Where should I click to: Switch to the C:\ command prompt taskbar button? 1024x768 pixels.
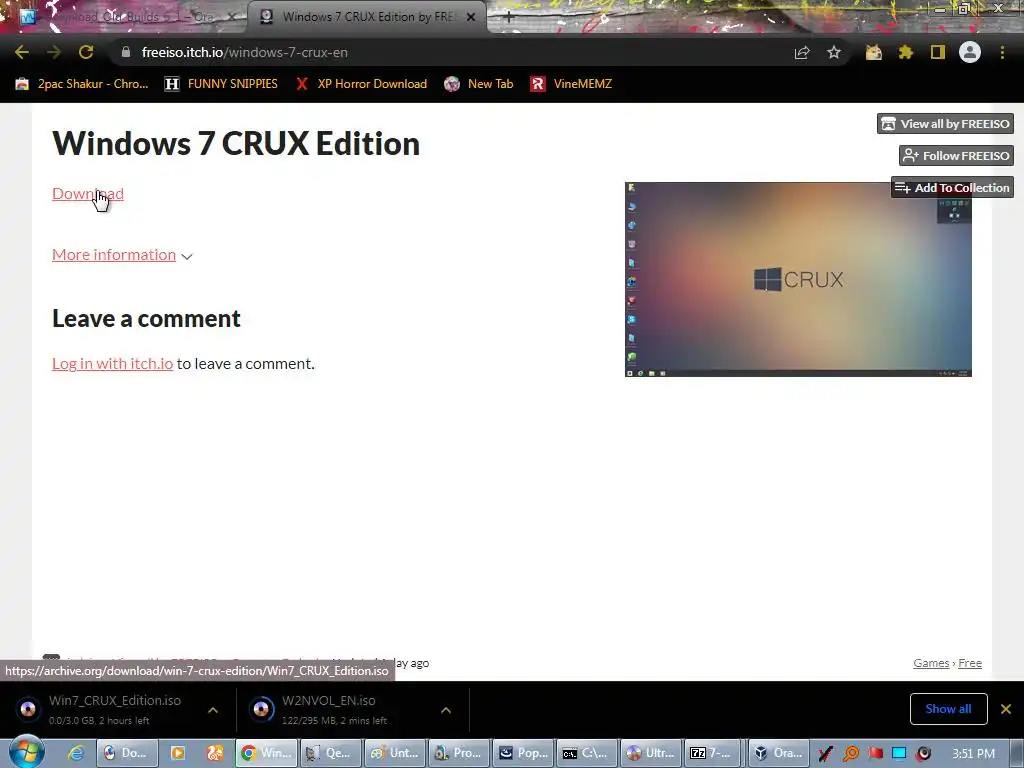pos(587,753)
